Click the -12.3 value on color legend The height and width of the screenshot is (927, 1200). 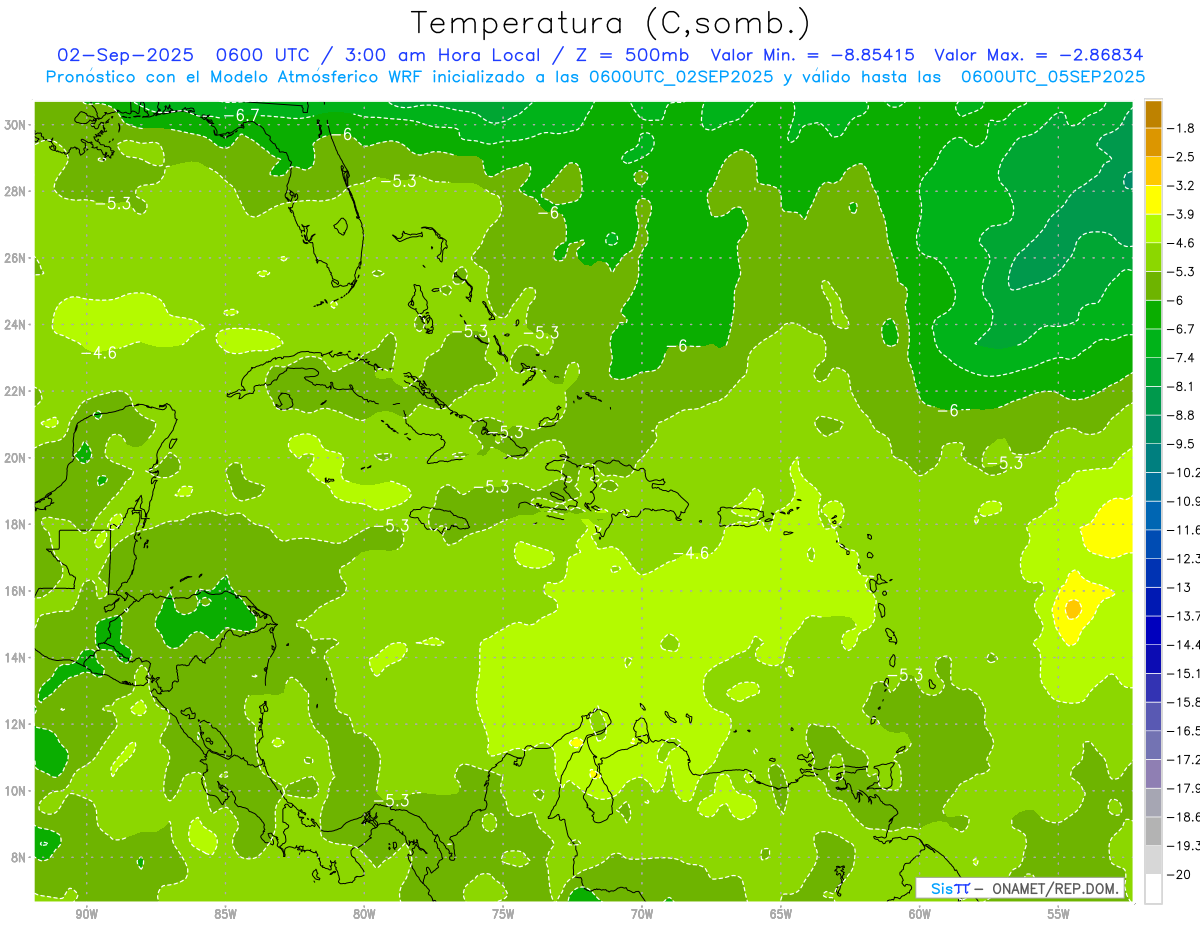pyautogui.click(x=1184, y=559)
